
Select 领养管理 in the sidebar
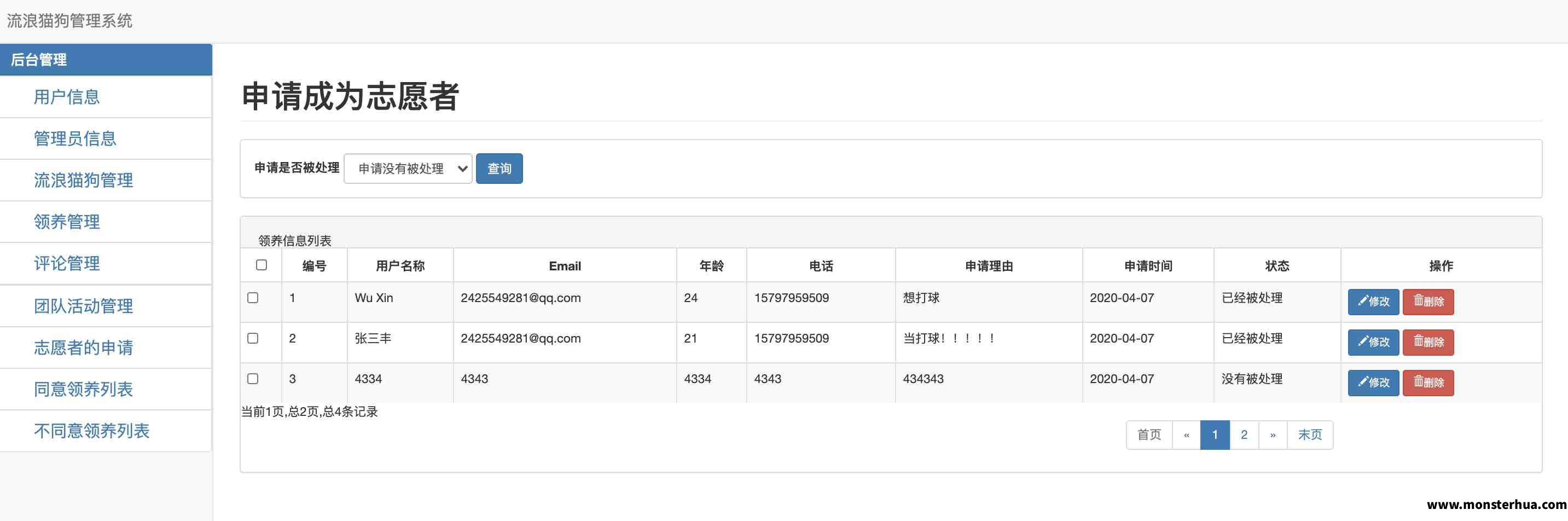coord(106,222)
